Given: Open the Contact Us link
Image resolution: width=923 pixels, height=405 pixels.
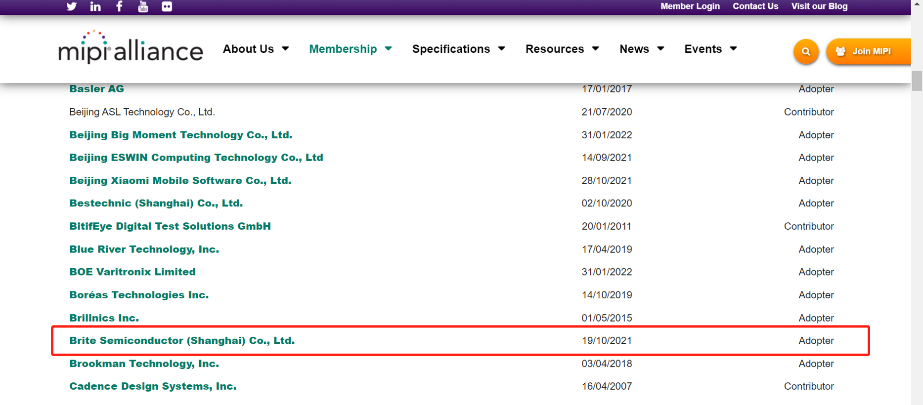Looking at the screenshot, I should click(755, 6).
